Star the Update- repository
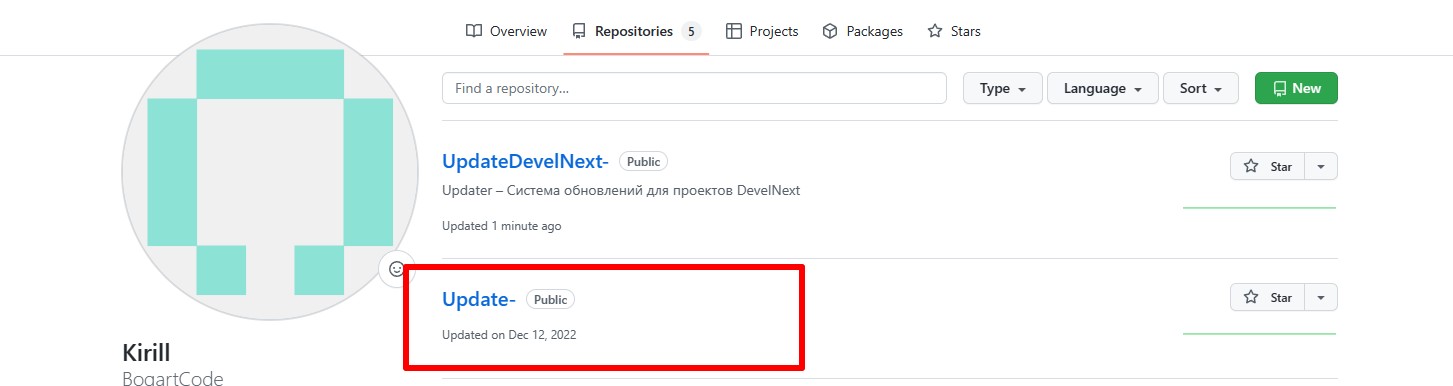This screenshot has height=386, width=1453. click(1267, 297)
